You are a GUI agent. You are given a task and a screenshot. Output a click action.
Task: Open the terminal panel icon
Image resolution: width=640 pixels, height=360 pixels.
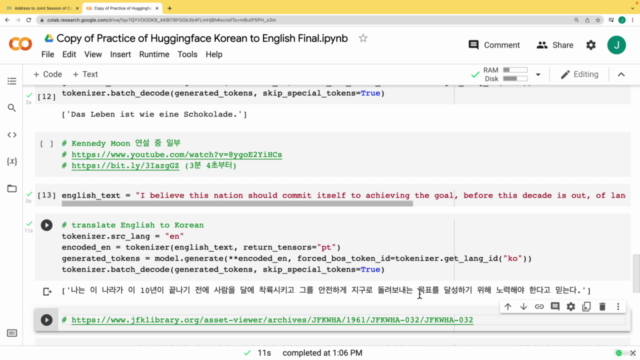pyautogui.click(x=12, y=333)
